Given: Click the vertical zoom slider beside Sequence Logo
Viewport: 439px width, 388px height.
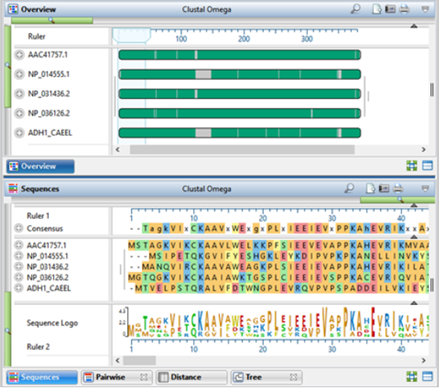Looking at the screenshot, I should 7,329.
